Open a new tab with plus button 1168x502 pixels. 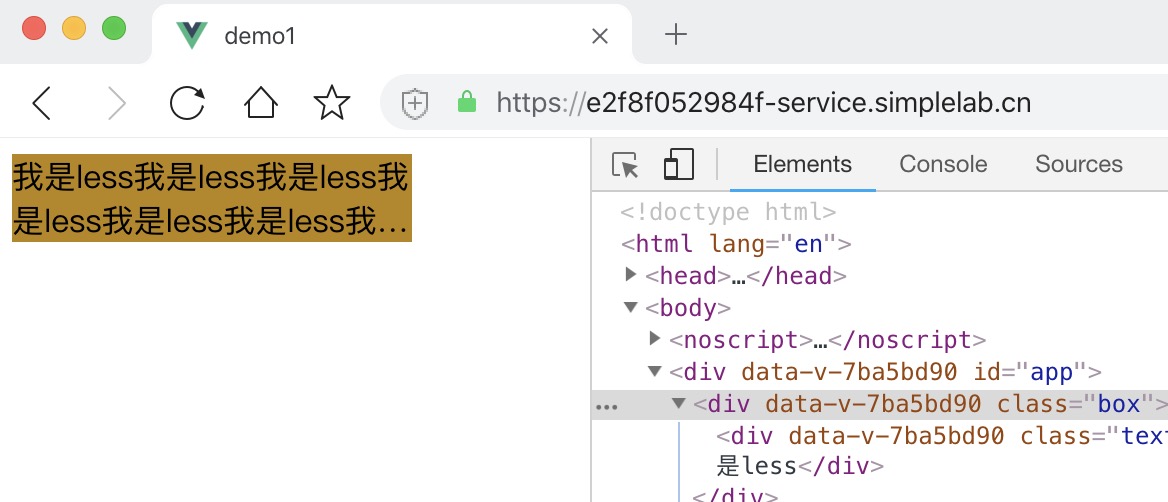tap(676, 34)
